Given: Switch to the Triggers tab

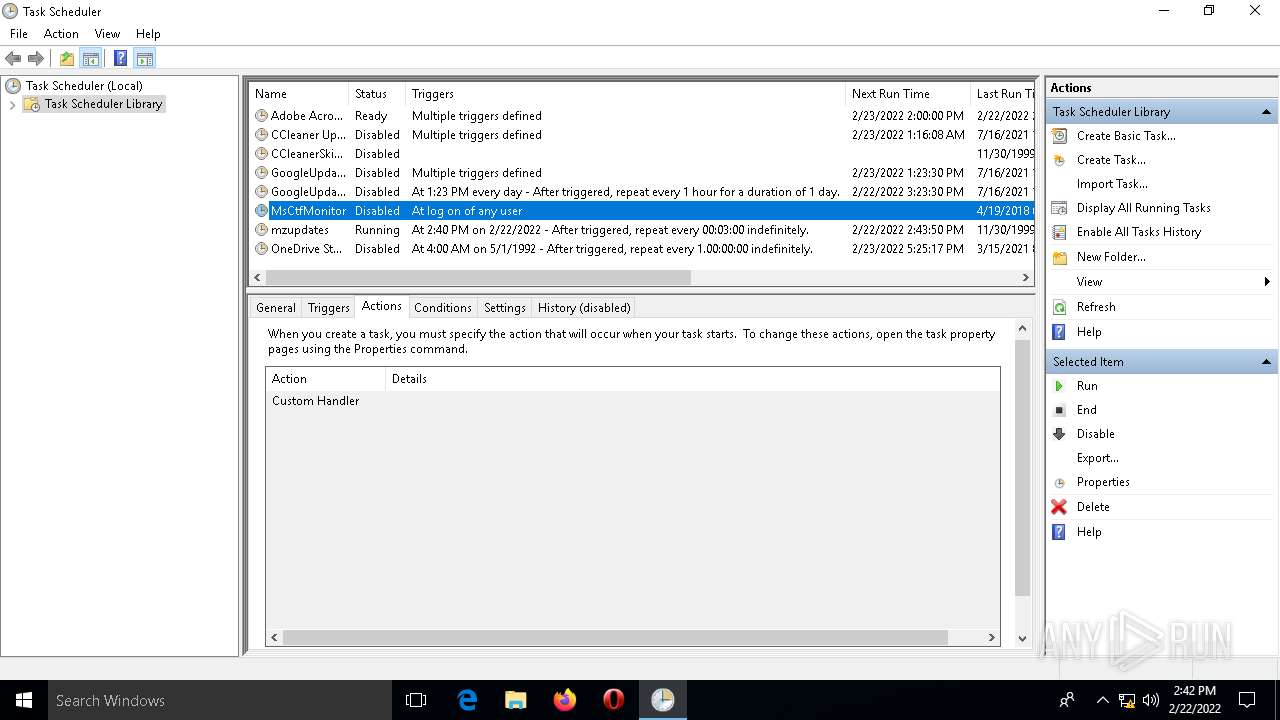Looking at the screenshot, I should 329,308.
